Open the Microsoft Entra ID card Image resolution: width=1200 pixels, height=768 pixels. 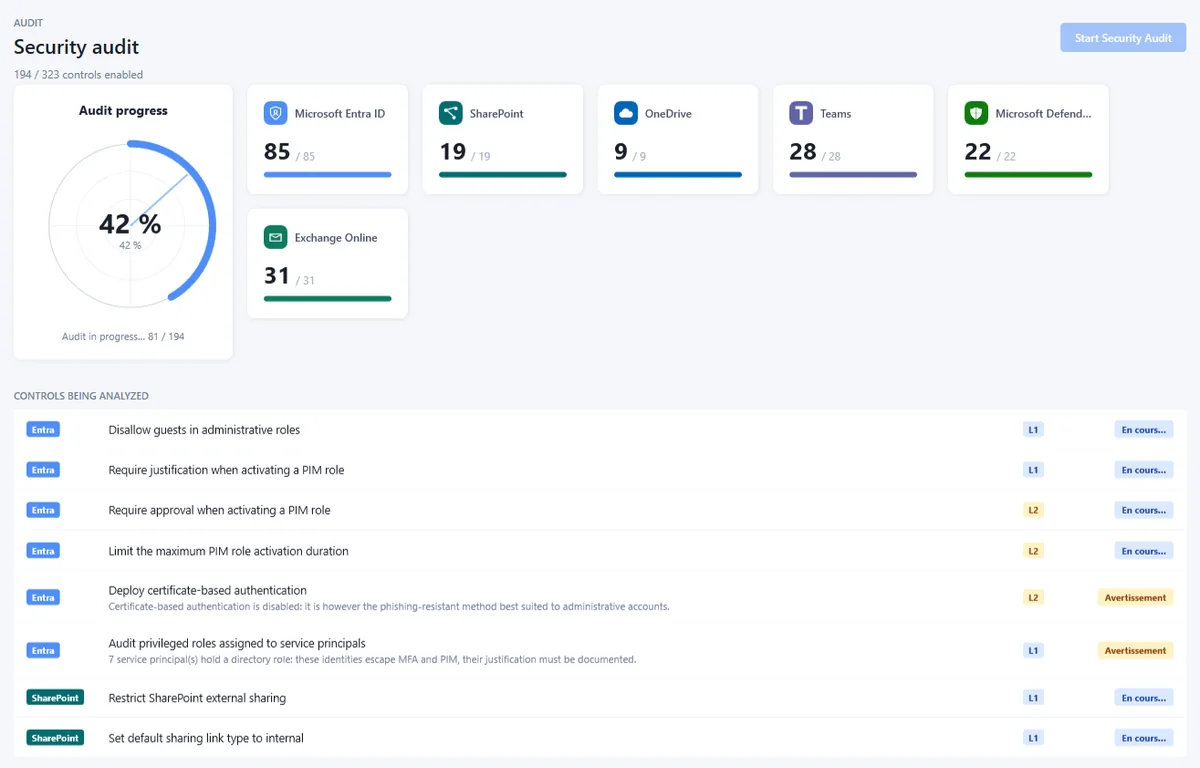tap(327, 139)
